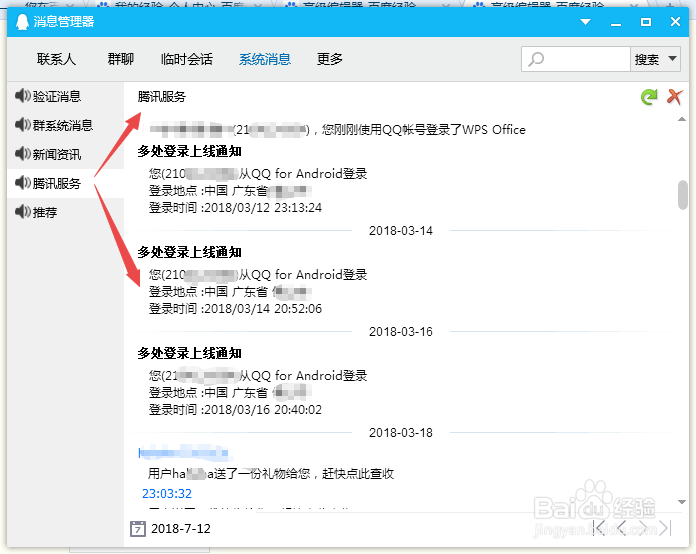Click the message list scroll up arrow
696x554 pixels.
(682, 119)
